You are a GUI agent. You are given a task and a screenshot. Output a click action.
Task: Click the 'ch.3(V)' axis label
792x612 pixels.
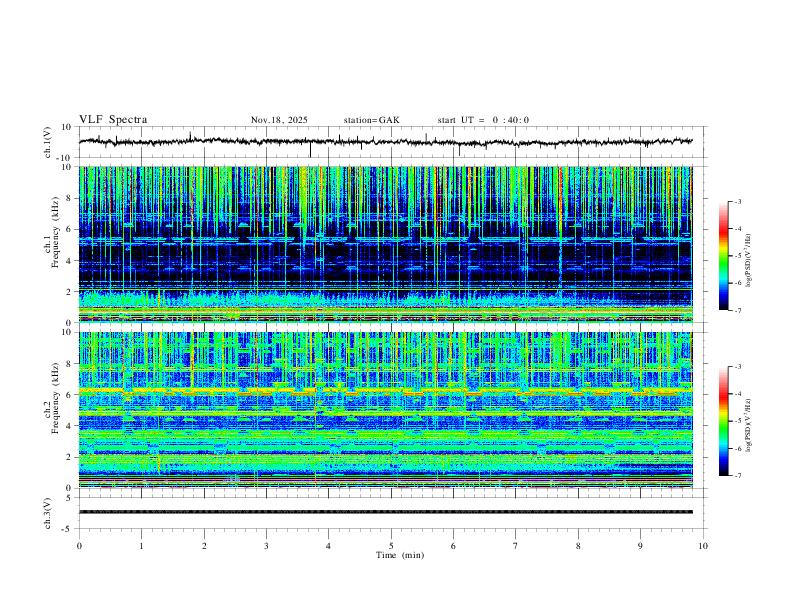click(48, 513)
